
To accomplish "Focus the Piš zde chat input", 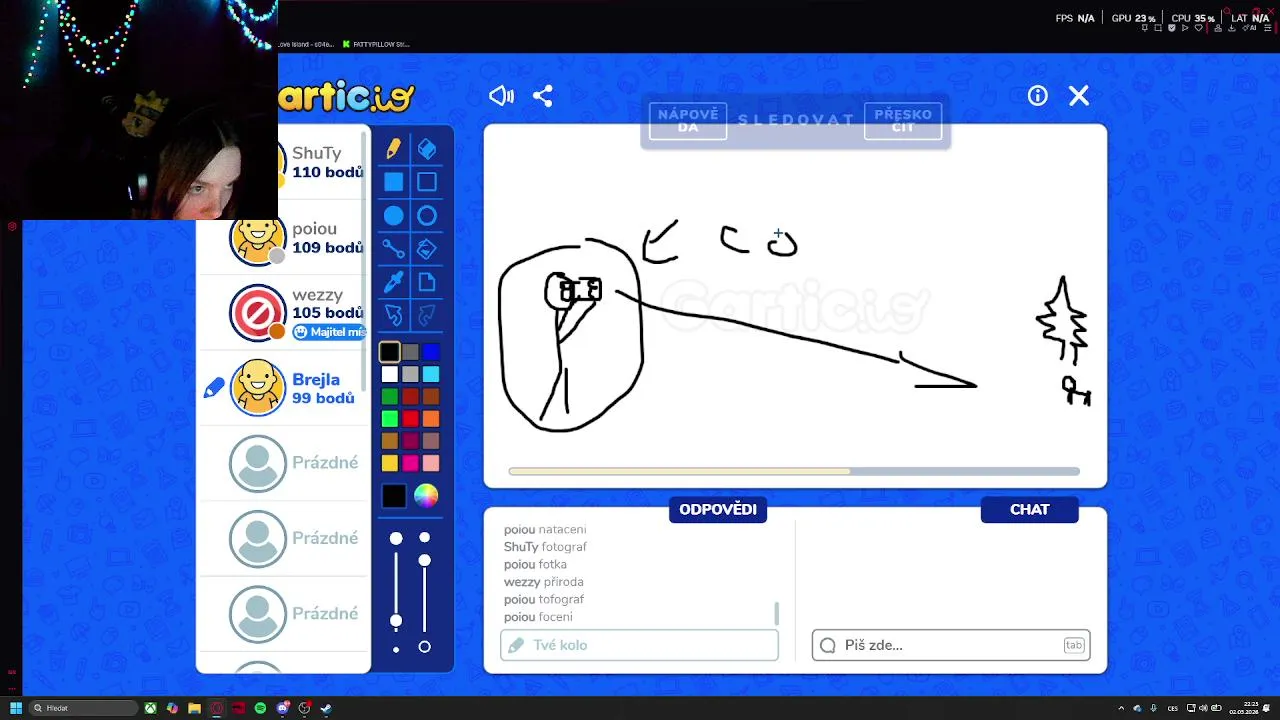I will tap(951, 645).
